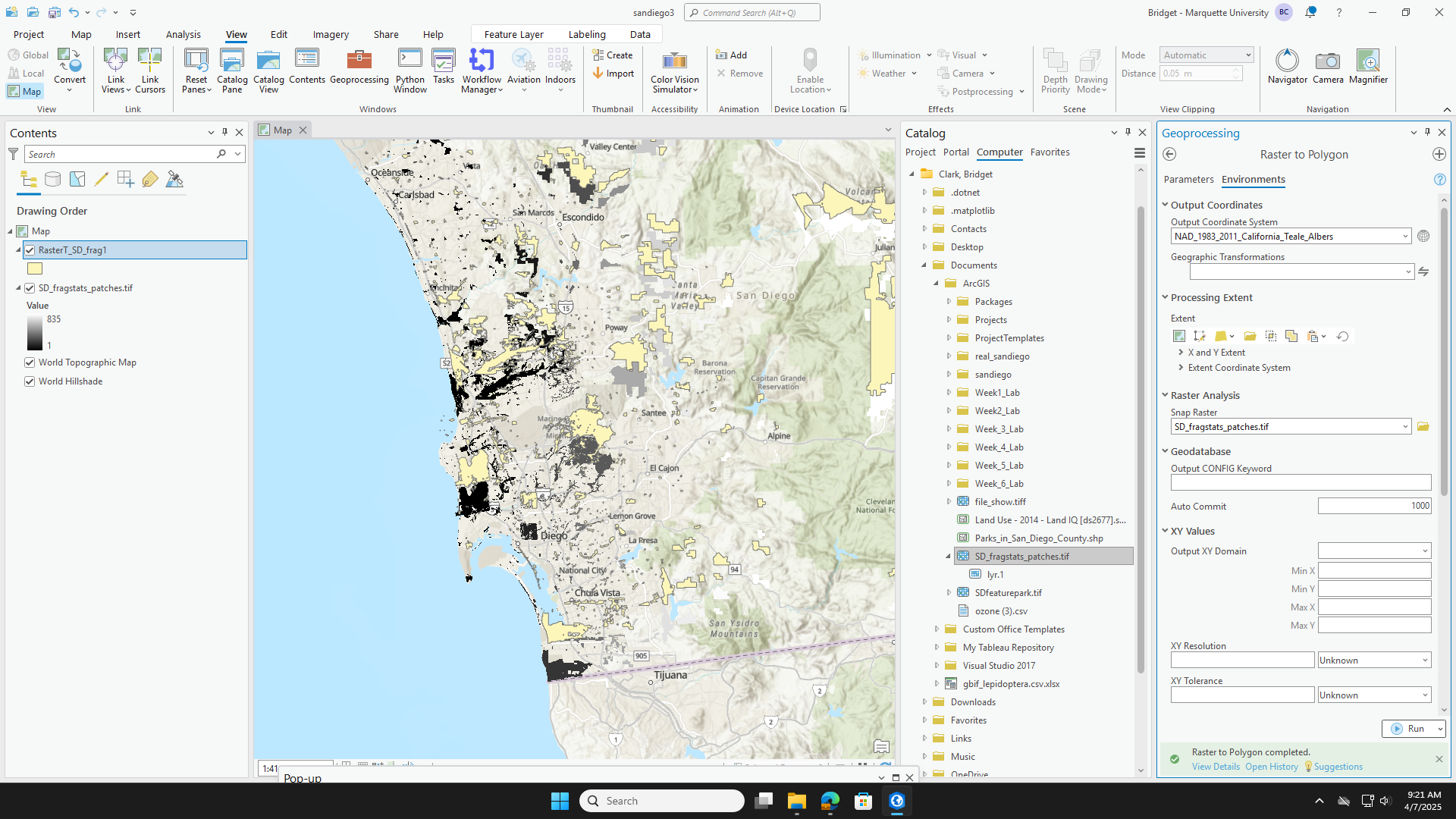The image size is (1456, 819).
Task: Toggle visibility of RasterT_SD_frag1
Action: pyautogui.click(x=30, y=249)
